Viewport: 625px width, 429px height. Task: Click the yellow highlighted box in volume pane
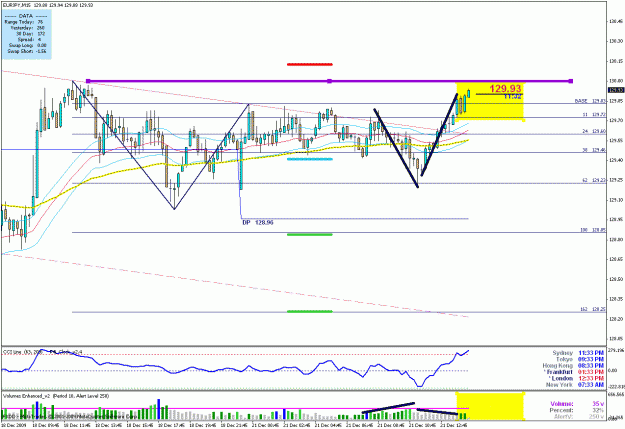pos(490,406)
